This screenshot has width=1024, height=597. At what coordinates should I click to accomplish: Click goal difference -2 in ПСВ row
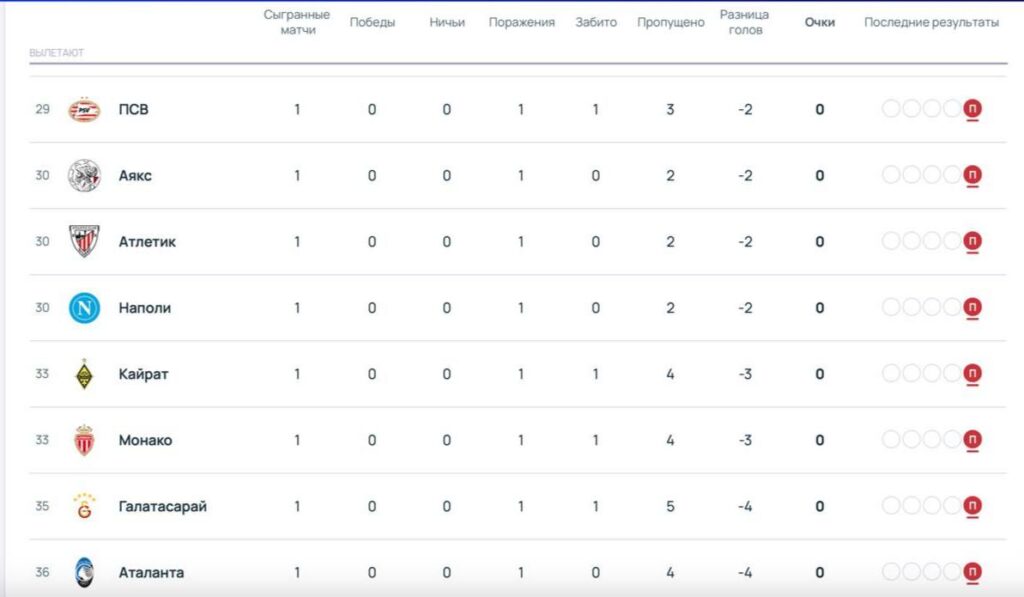coord(745,110)
